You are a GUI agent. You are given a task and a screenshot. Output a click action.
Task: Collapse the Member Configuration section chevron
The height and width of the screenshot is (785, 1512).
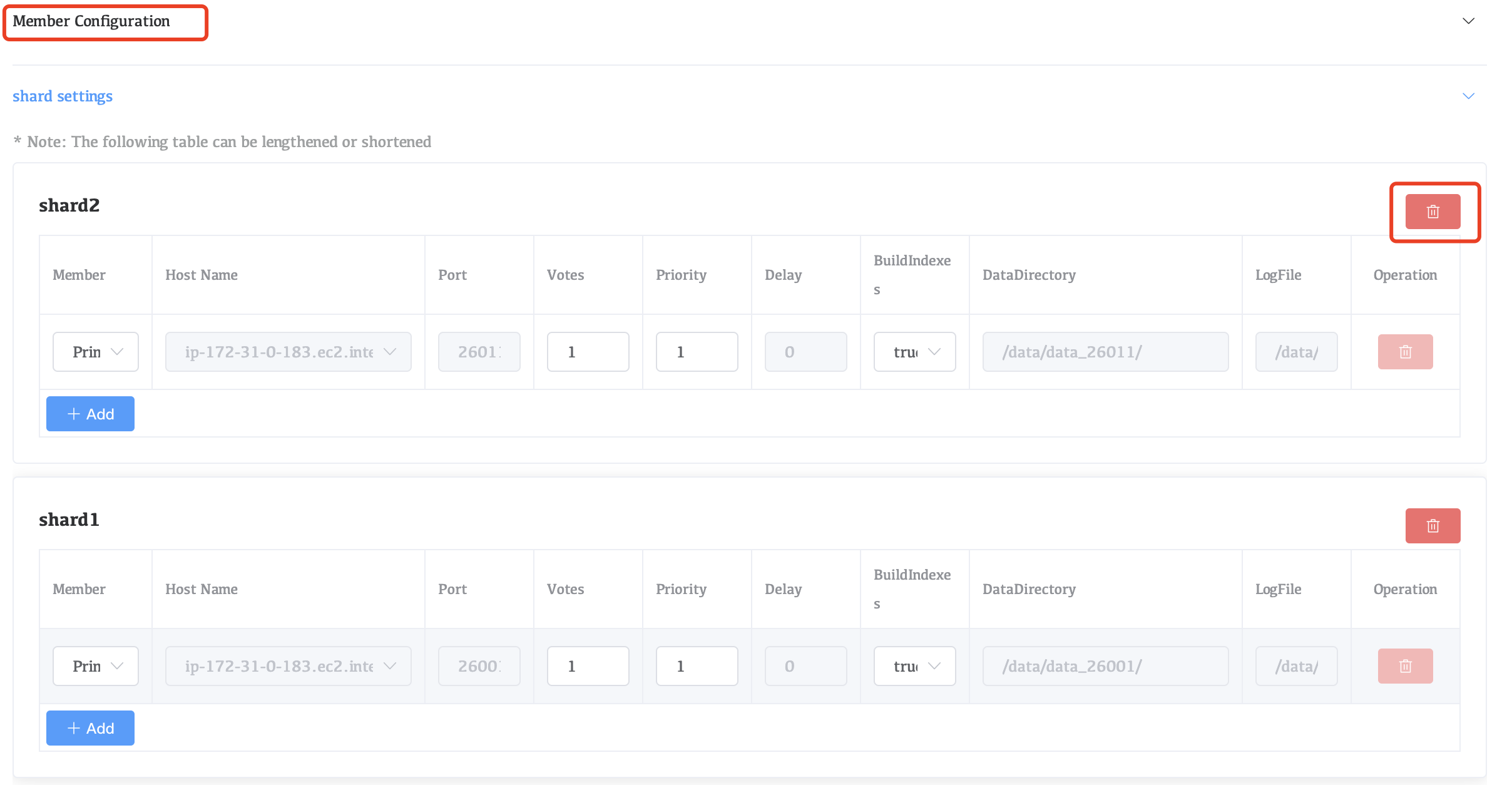point(1468,21)
